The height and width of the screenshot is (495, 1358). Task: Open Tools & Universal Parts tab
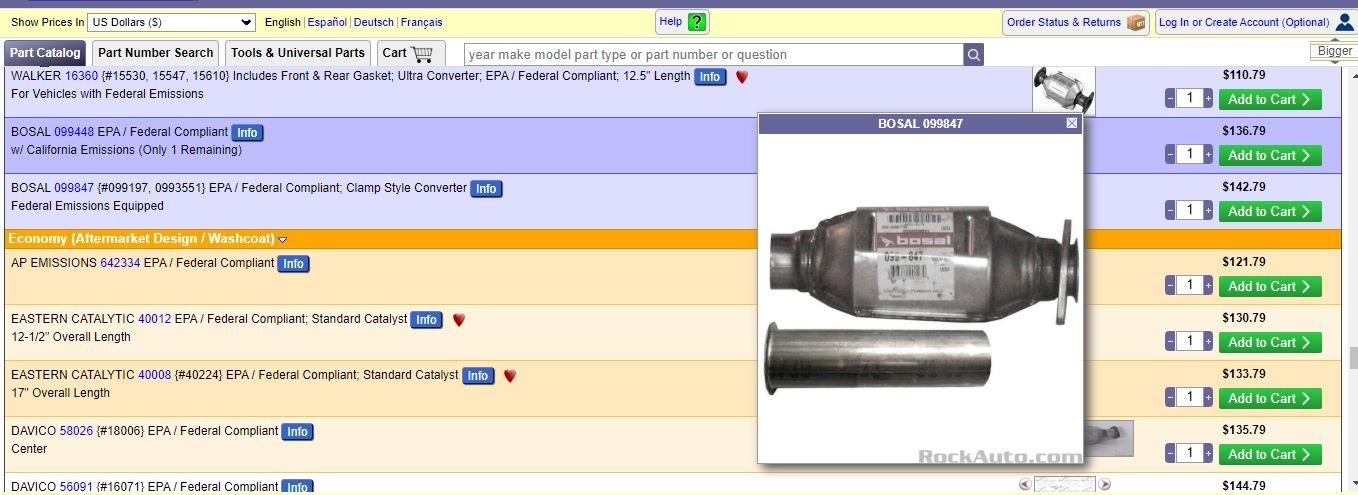click(298, 53)
